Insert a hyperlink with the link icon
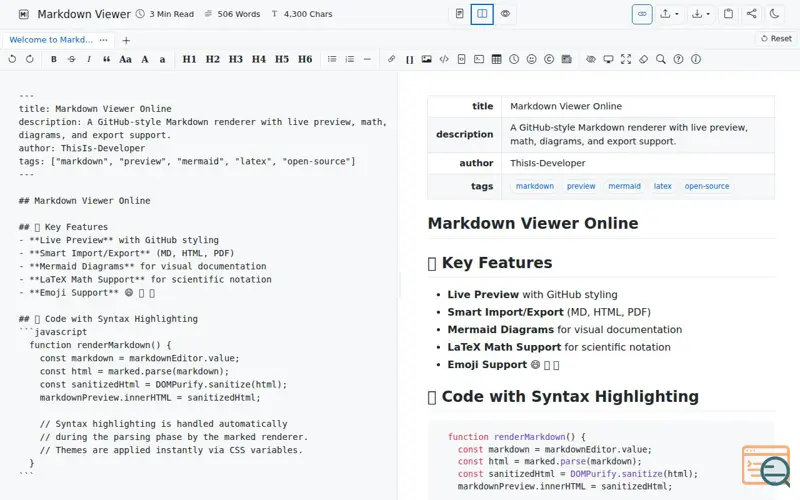The width and height of the screenshot is (800, 500). [x=391, y=59]
